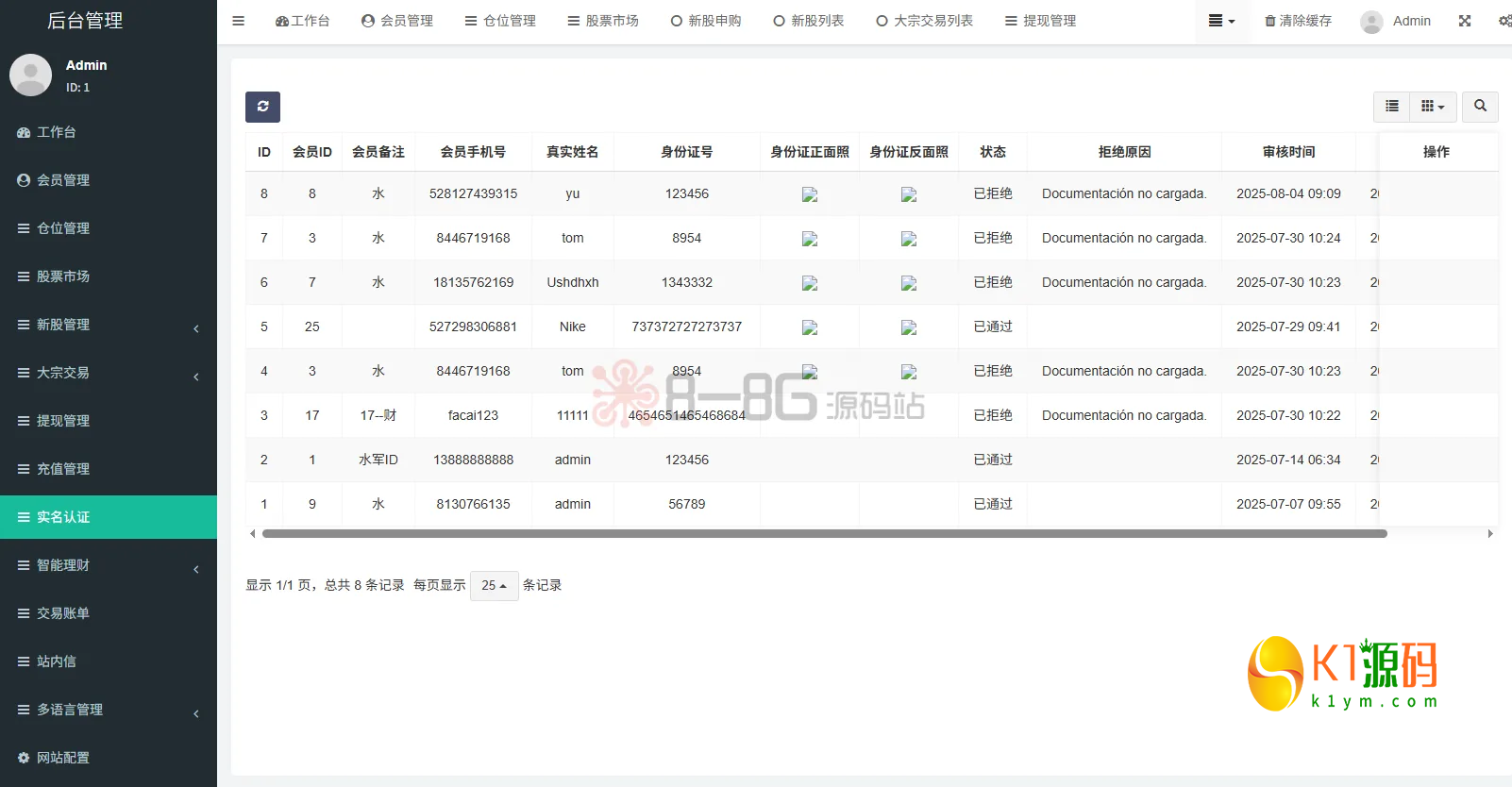Screen dimensions: 1512x787
Task: Select 交易账单 in the sidebar
Action: [x=109, y=613]
